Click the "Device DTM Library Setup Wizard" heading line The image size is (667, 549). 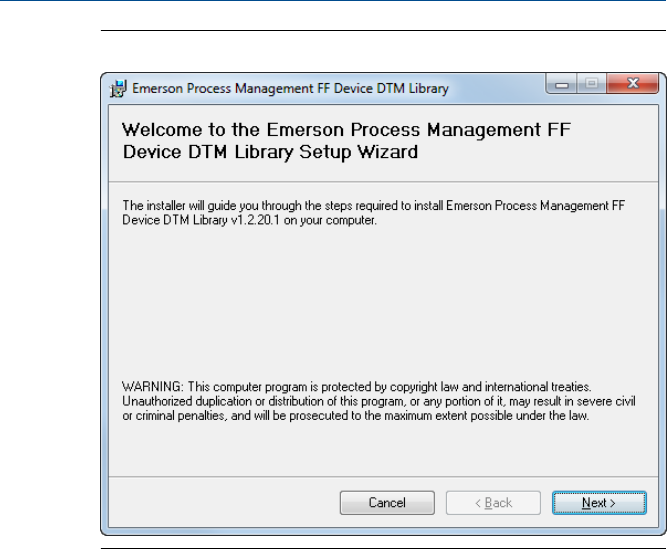(x=269, y=153)
